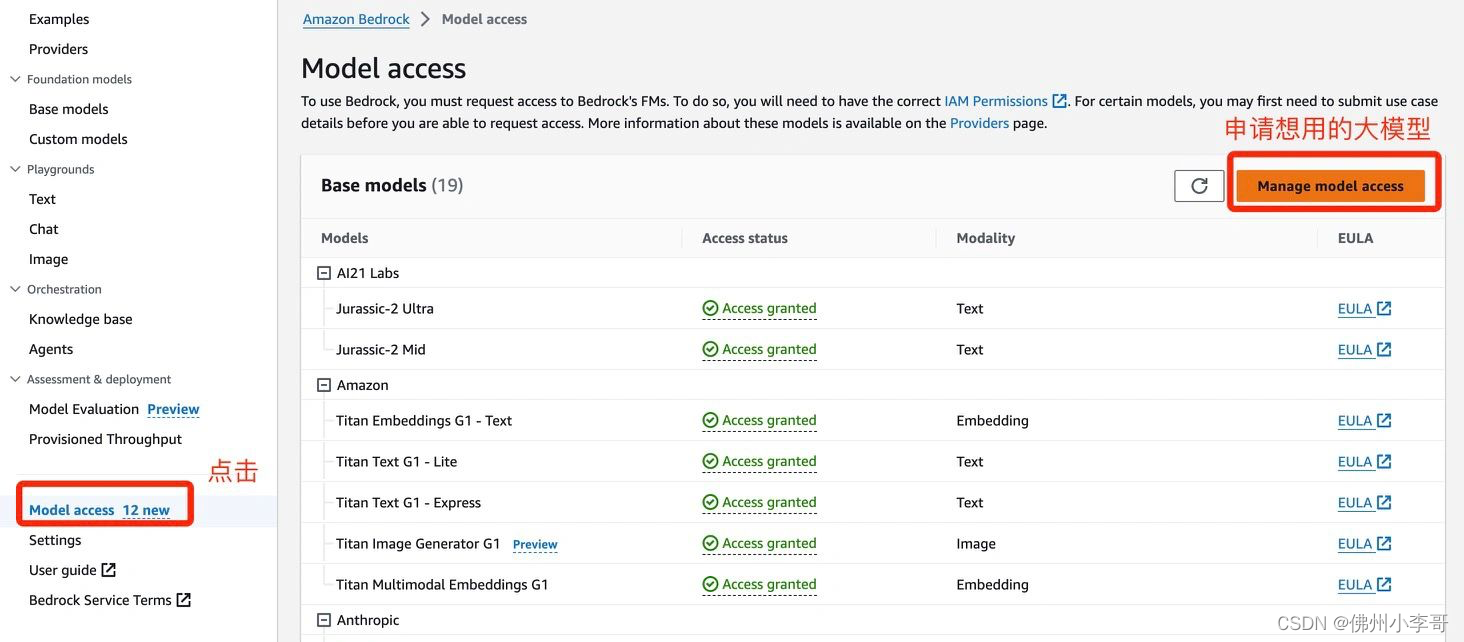Click green check icon for Titan Multimodal Embeddings G1
Viewport: 1464px width, 642px height.
[x=710, y=584]
